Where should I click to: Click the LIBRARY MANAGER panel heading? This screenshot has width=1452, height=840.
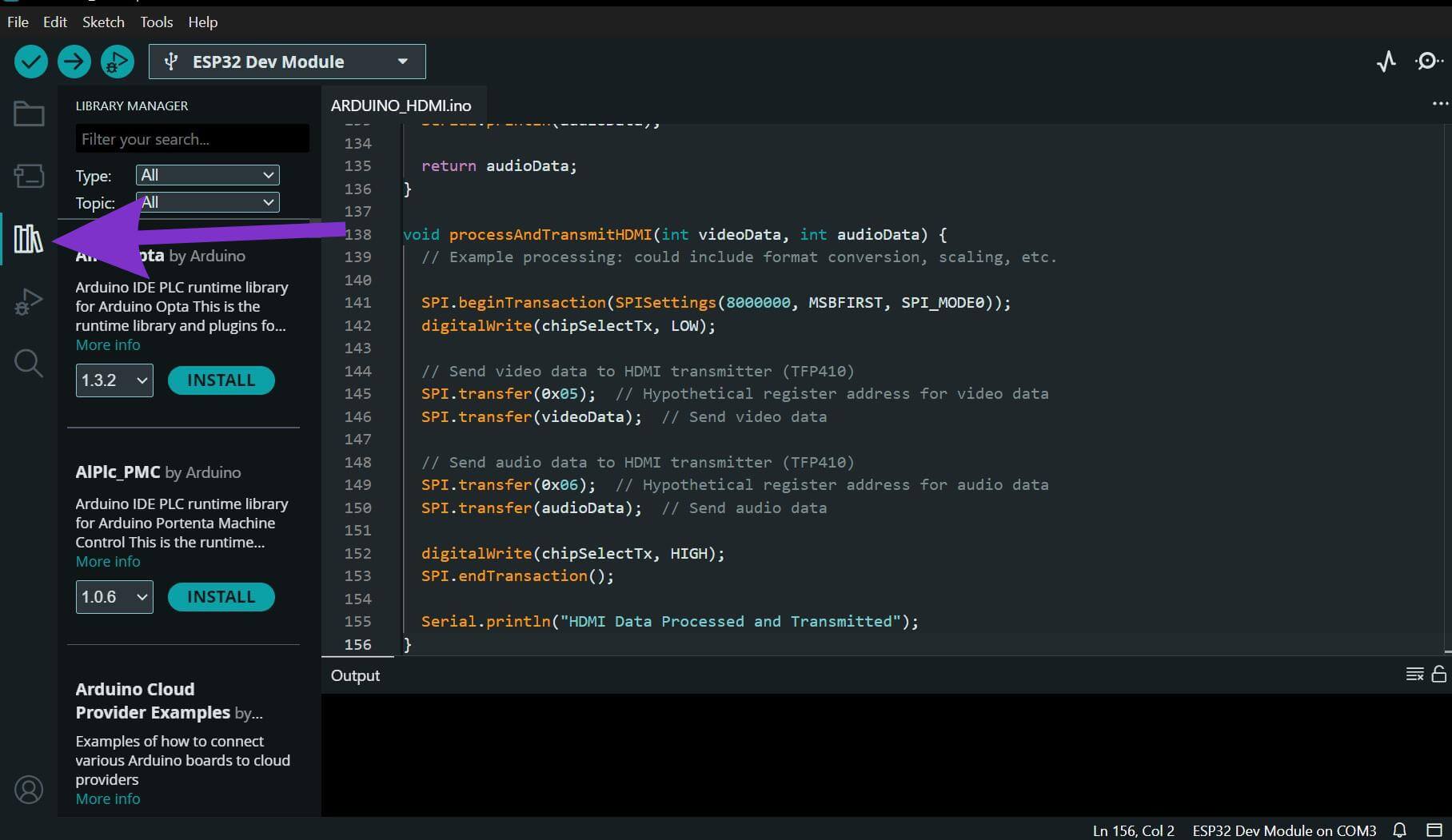[132, 105]
